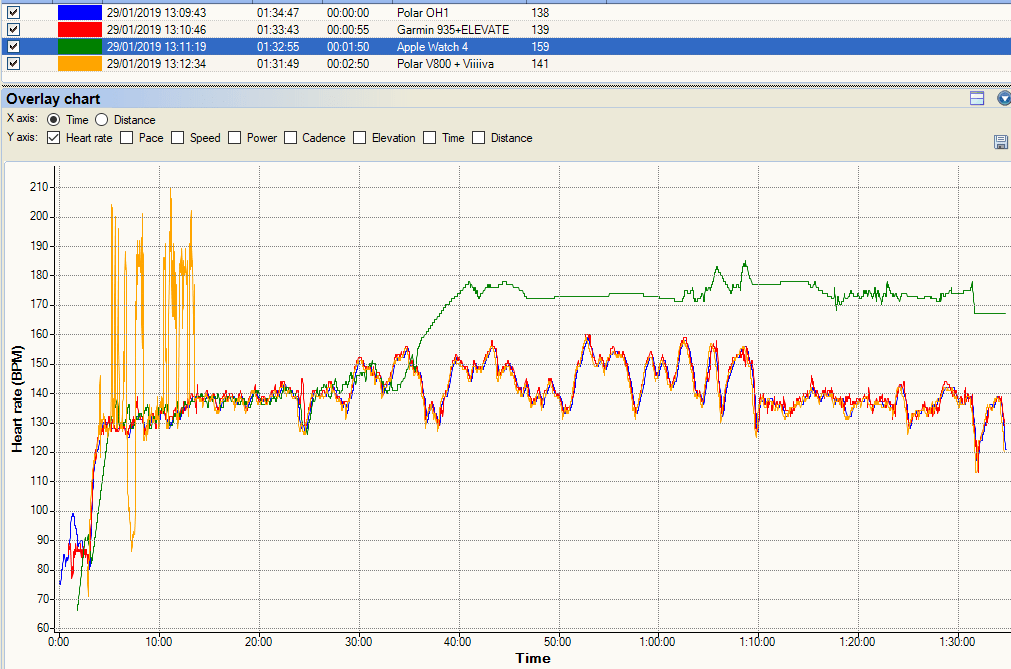Image resolution: width=1011 pixels, height=669 pixels.
Task: Select the Time radio button for X axis
Action: [54, 120]
